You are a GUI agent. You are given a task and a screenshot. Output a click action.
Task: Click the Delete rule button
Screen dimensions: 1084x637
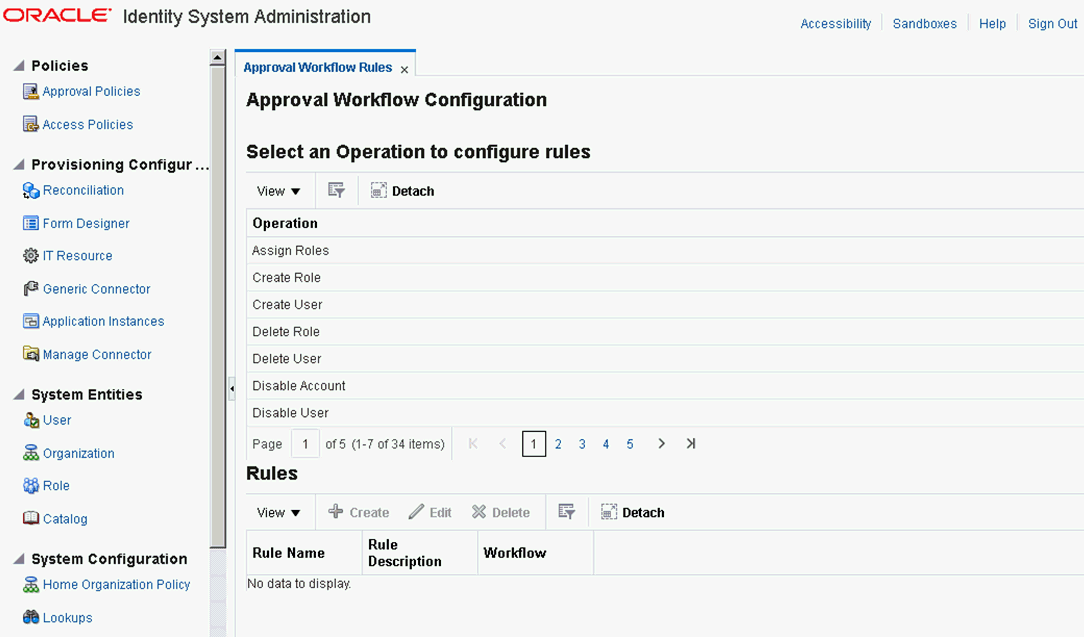pyautogui.click(x=501, y=513)
